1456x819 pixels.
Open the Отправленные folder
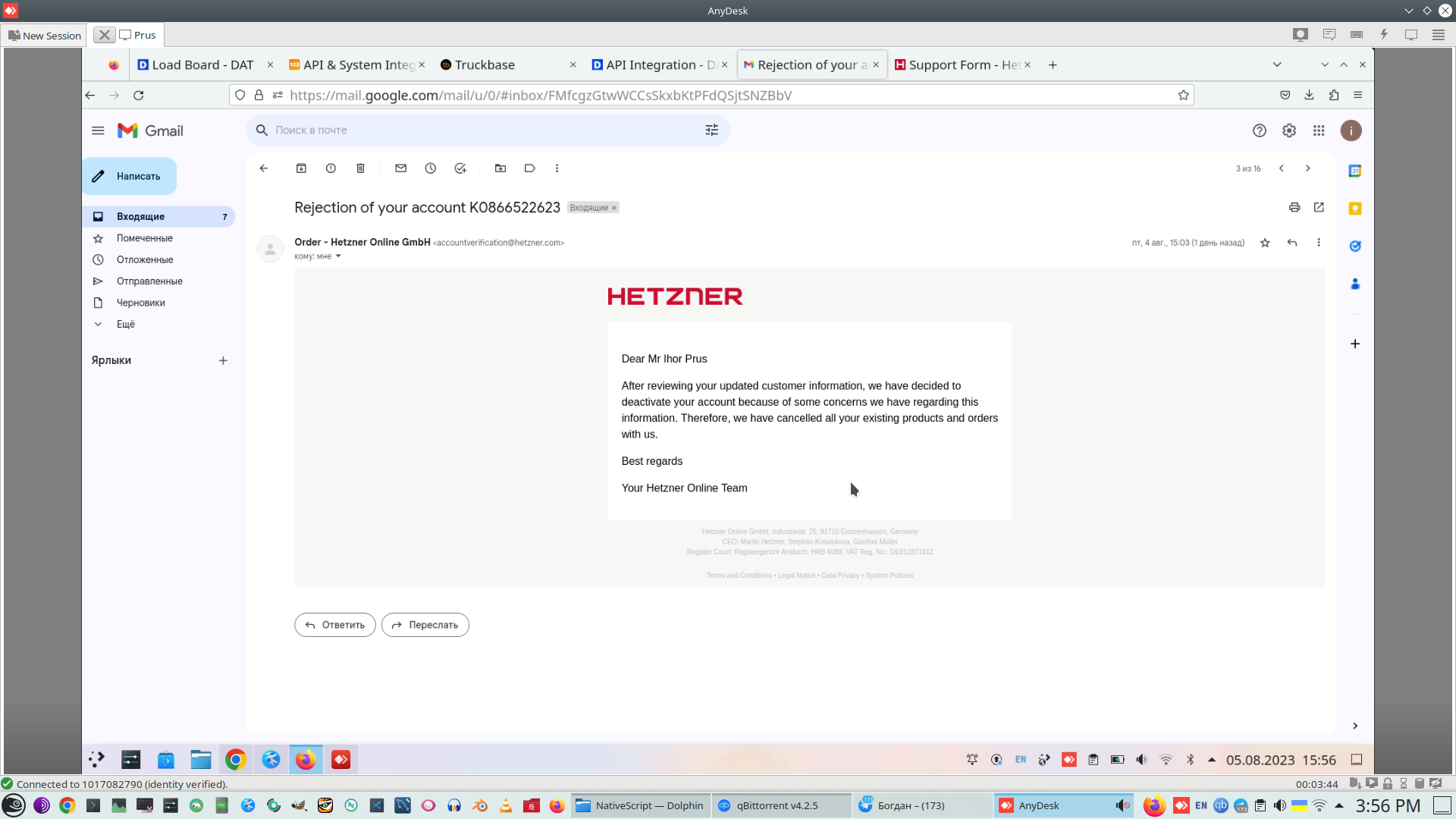[x=149, y=281]
